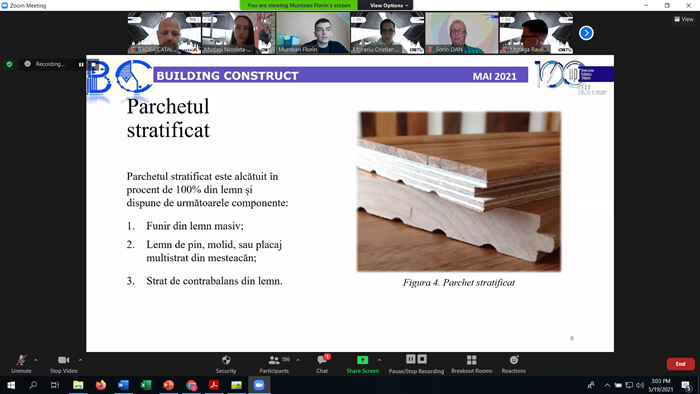700x394 pixels.
Task: Toggle Unmute microphone
Action: click(21, 364)
